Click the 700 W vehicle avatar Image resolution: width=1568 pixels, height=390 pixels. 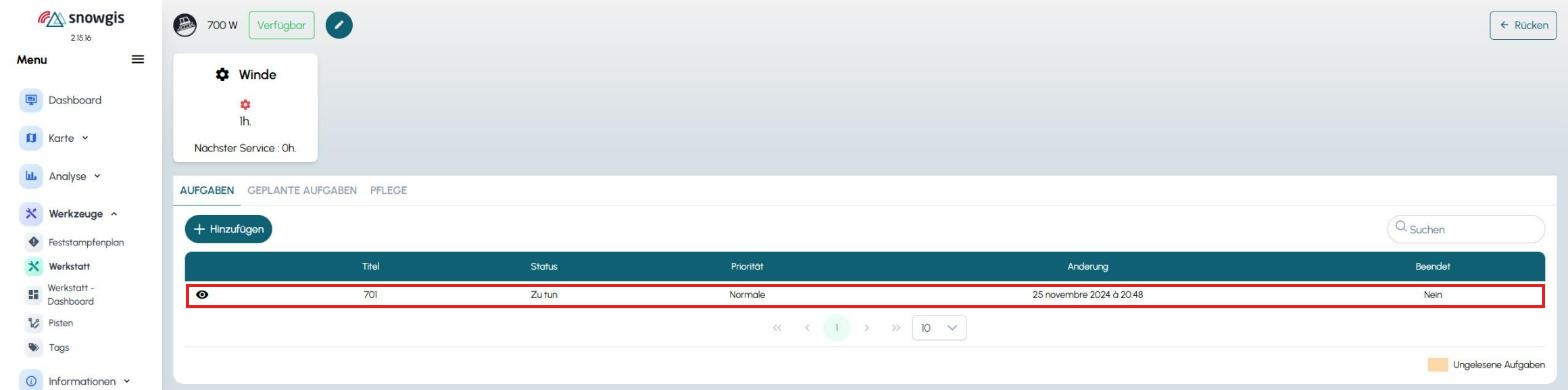pos(185,25)
